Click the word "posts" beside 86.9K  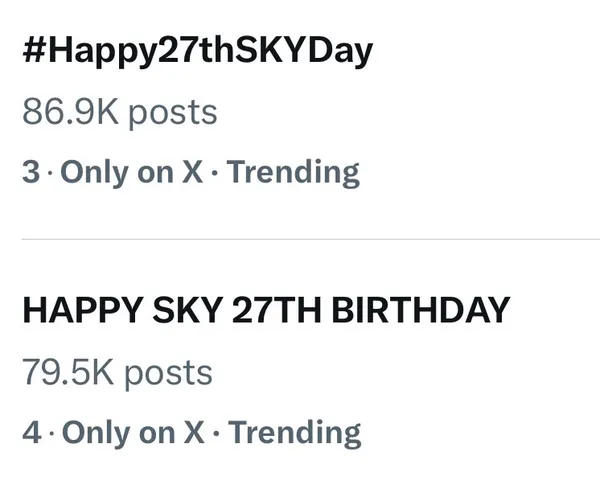point(172,112)
